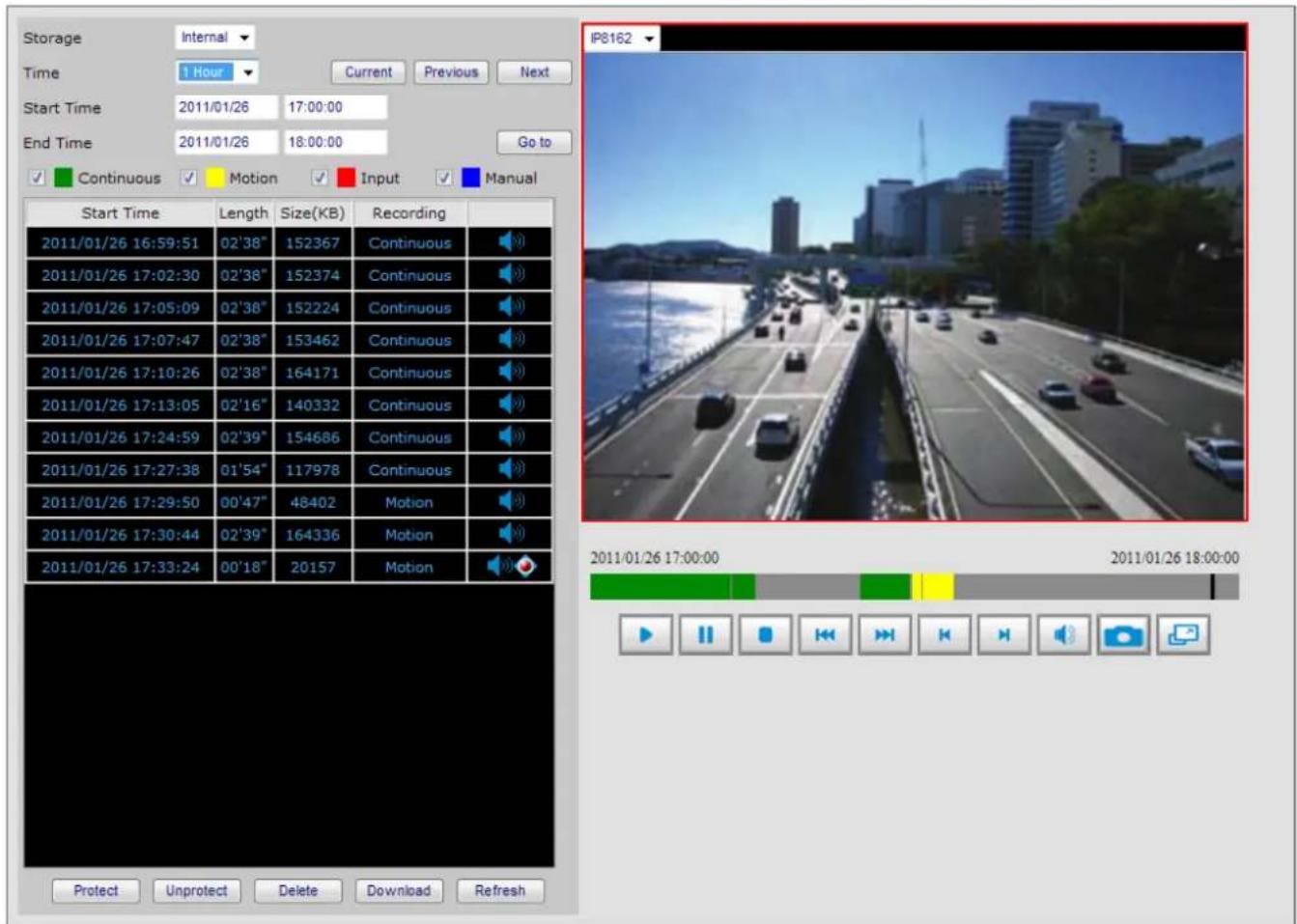Click the yellow motion segment on timeline
Image resolution: width=1297 pixels, height=924 pixels.
pos(933,586)
